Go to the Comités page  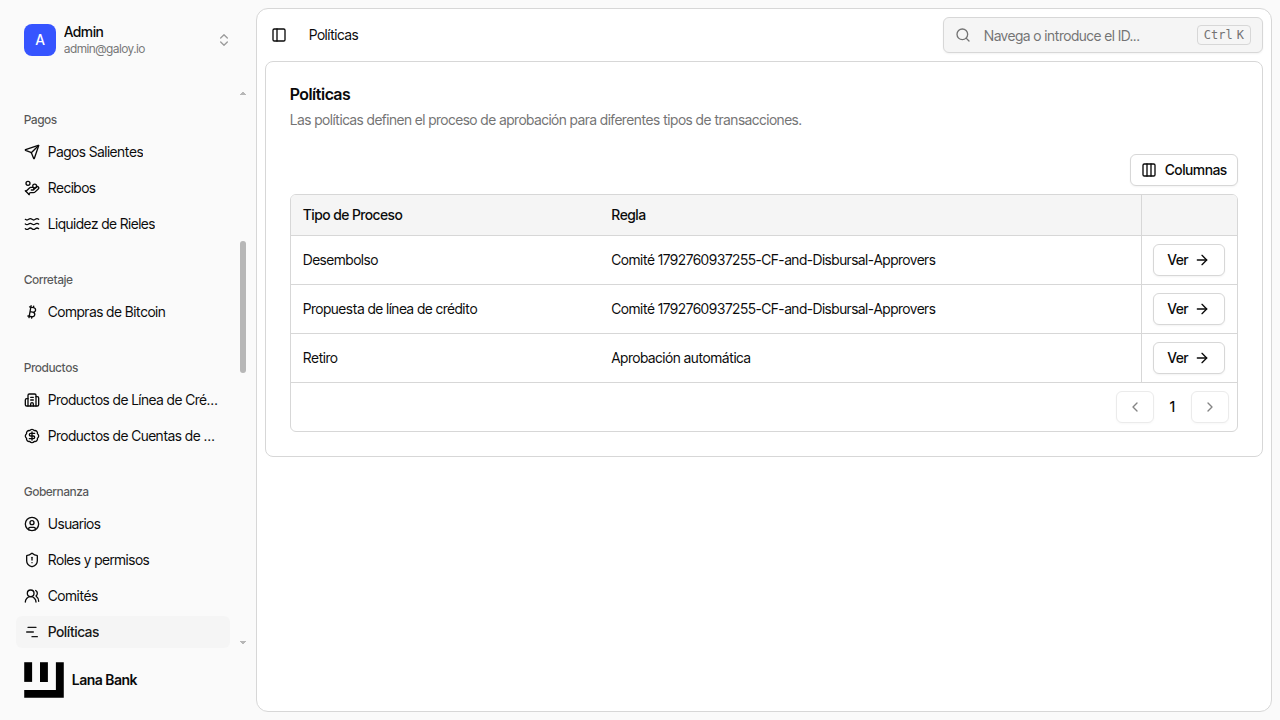pos(123,596)
